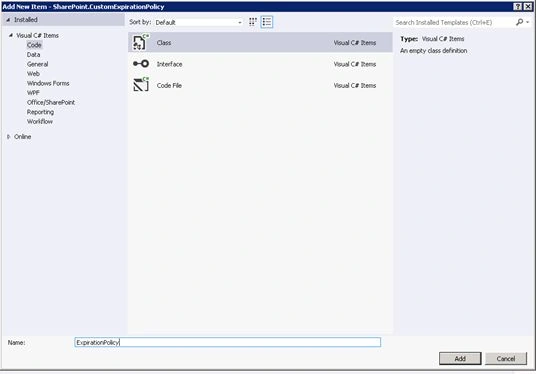The width and height of the screenshot is (536, 374).
Task: Collapse the Visual C# Items node
Action: click(11, 35)
